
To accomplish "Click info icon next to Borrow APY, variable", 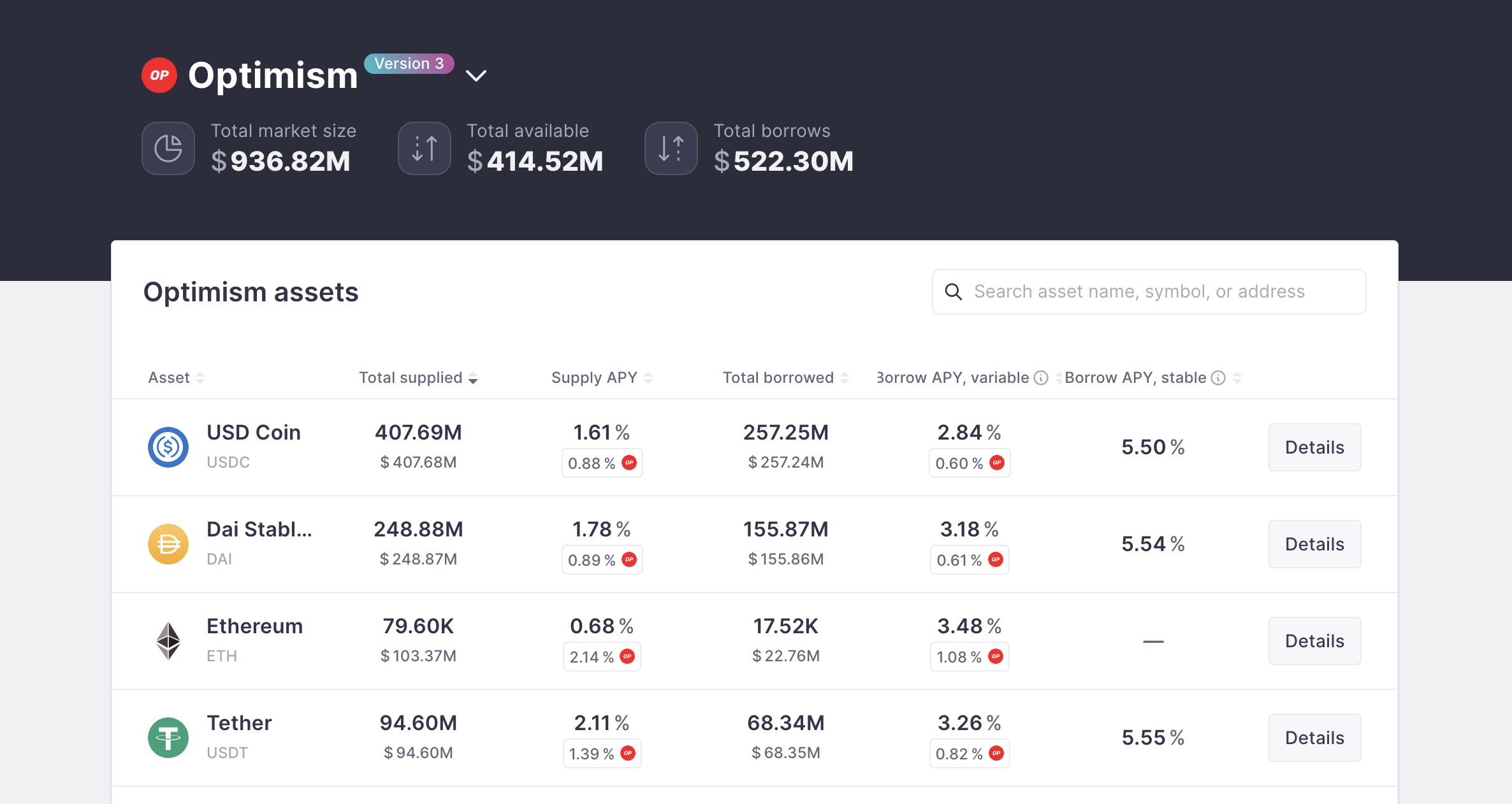I will coord(1041,378).
